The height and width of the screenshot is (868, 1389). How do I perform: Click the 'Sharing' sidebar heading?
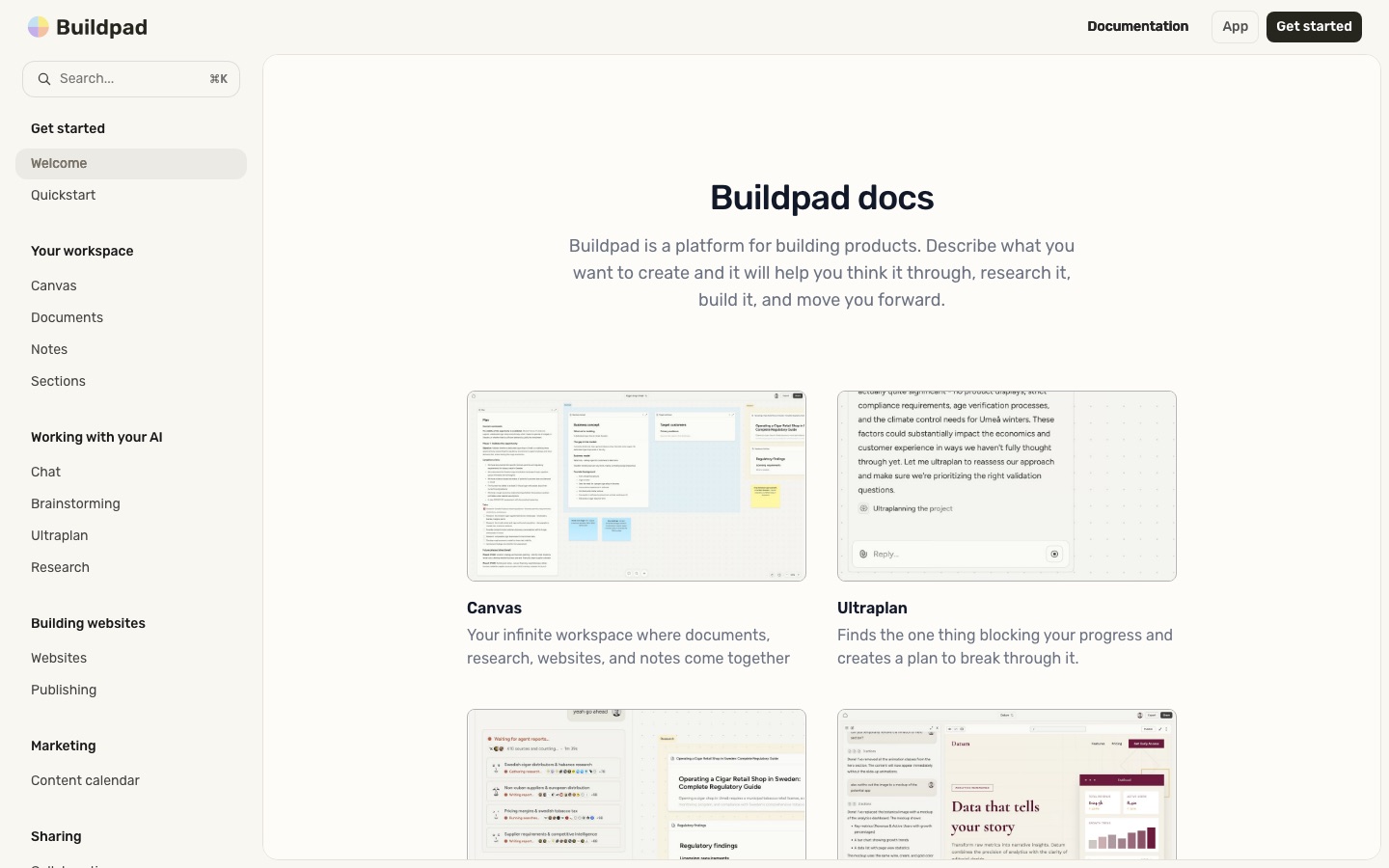[x=56, y=837]
